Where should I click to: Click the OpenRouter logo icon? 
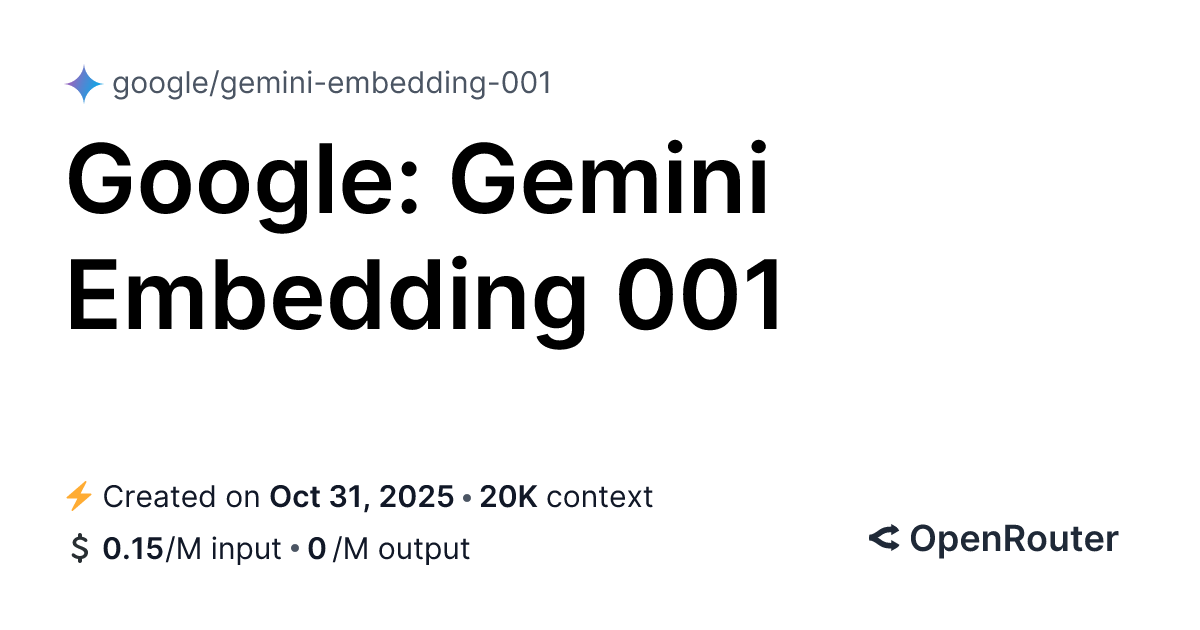click(884, 539)
